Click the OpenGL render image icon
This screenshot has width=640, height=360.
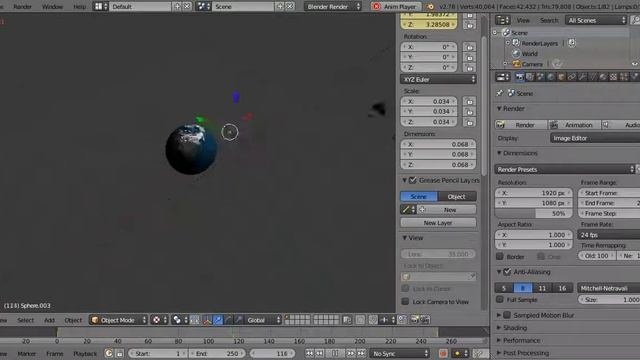coord(414,320)
